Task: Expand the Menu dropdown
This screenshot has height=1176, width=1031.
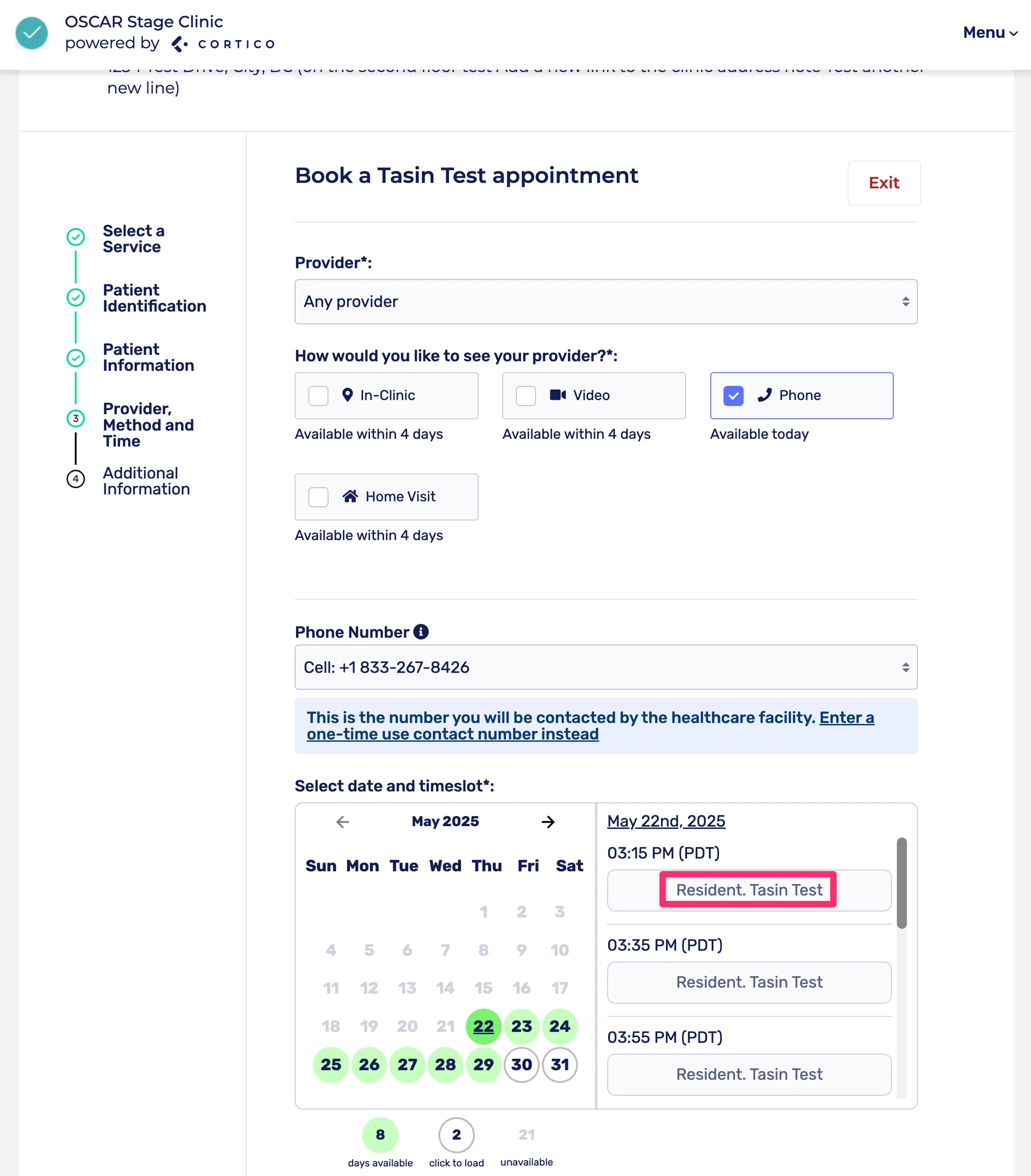Action: 990,33
